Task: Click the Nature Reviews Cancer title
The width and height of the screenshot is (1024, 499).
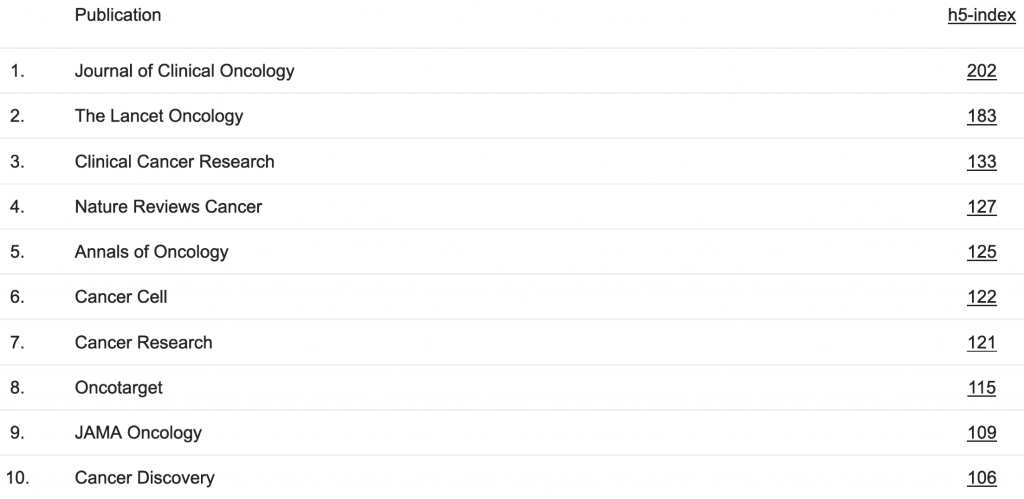Action: coord(168,207)
